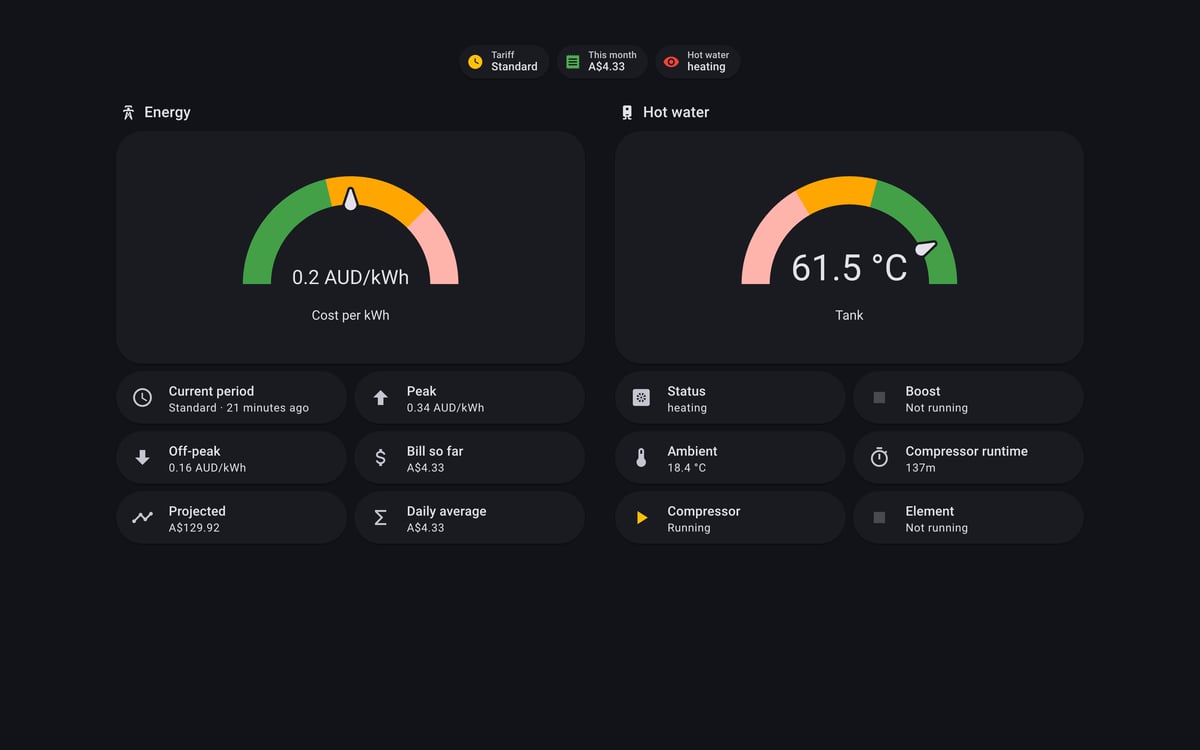Image resolution: width=1200 pixels, height=750 pixels.
Task: Click the A$129.92 Projected value
Action: [x=194, y=528]
